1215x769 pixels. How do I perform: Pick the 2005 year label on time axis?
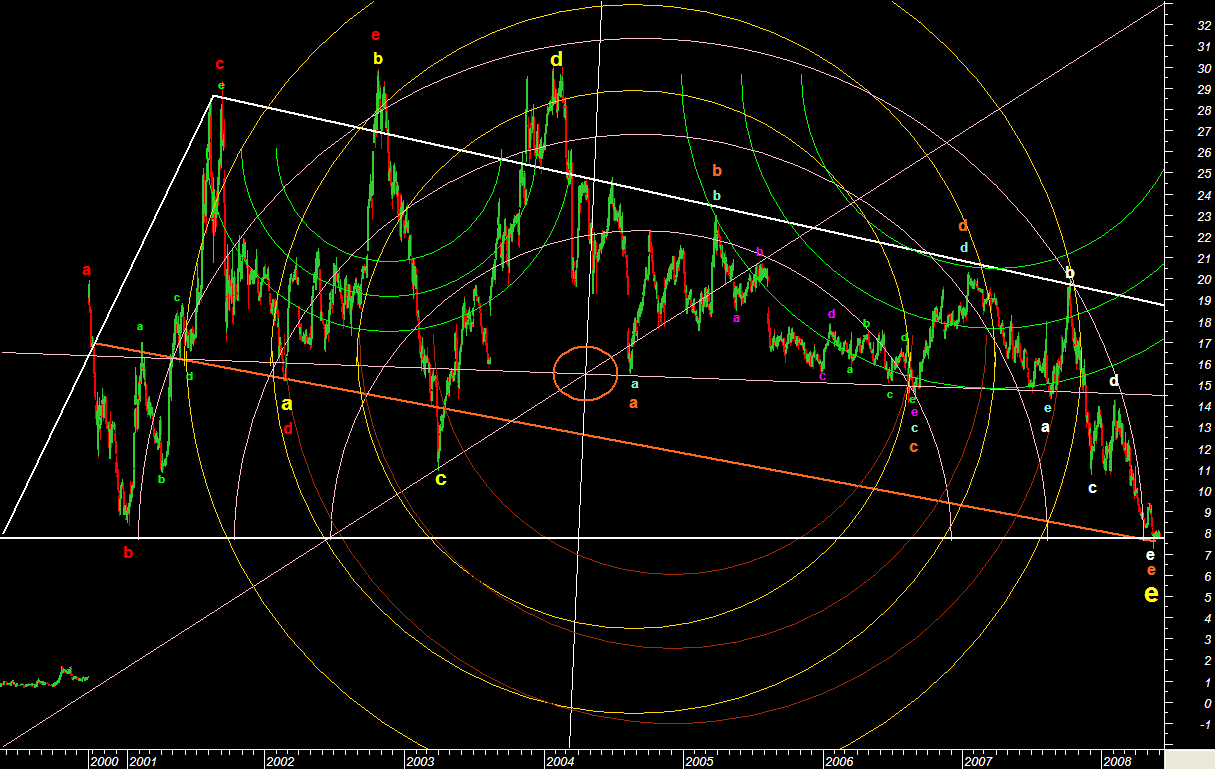700,761
